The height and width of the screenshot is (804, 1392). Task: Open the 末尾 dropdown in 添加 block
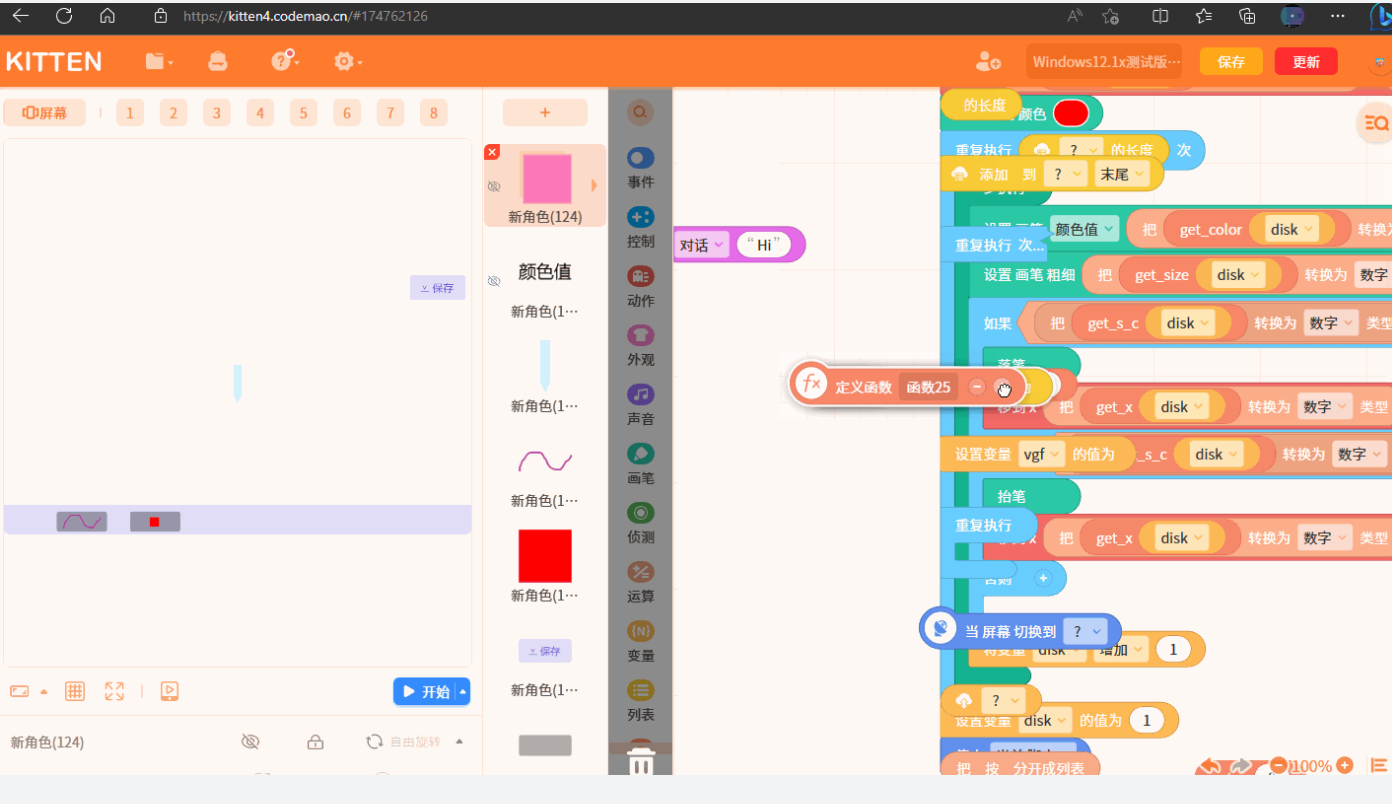[x=1122, y=174]
